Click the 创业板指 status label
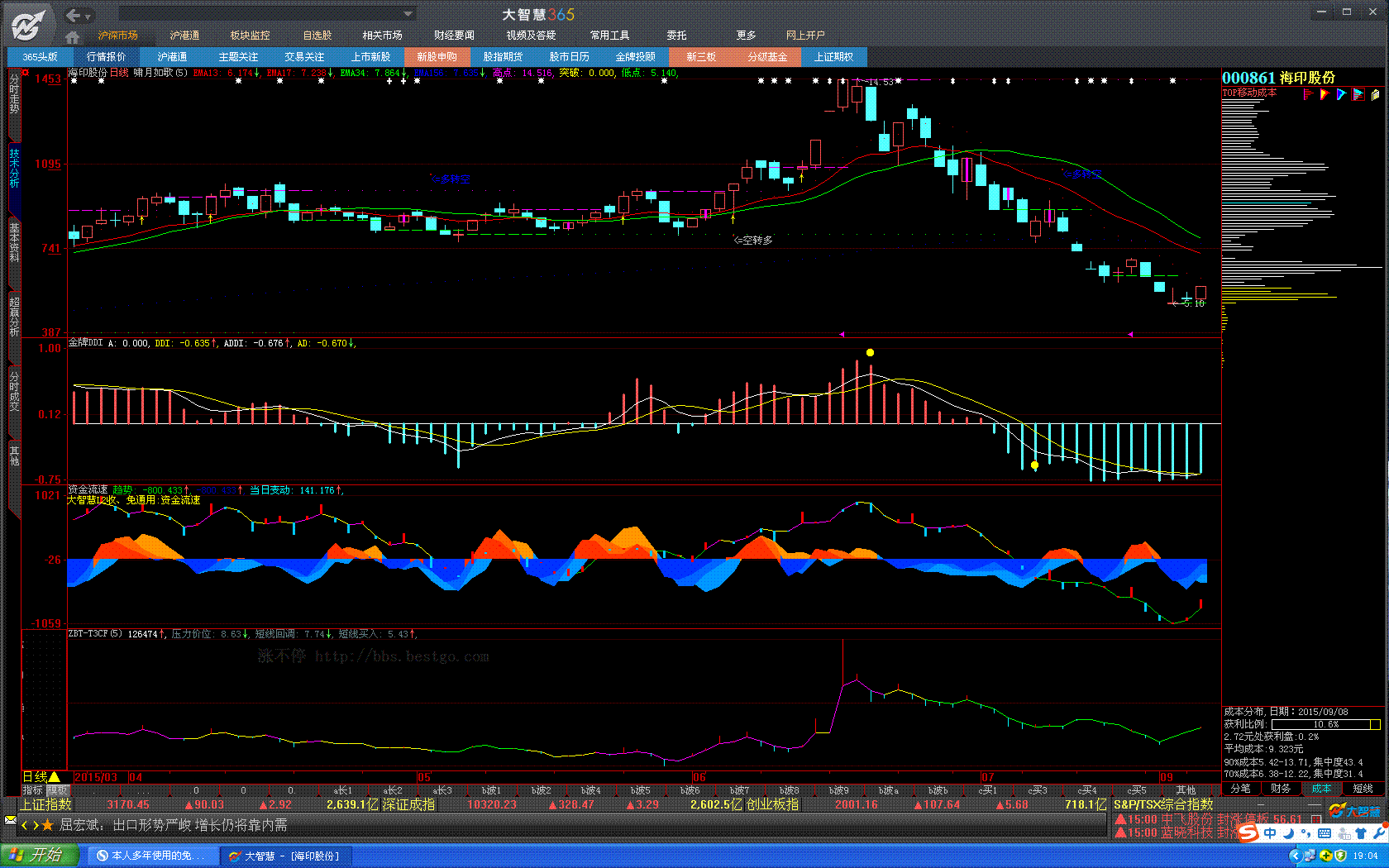The height and width of the screenshot is (868, 1389). [772, 804]
